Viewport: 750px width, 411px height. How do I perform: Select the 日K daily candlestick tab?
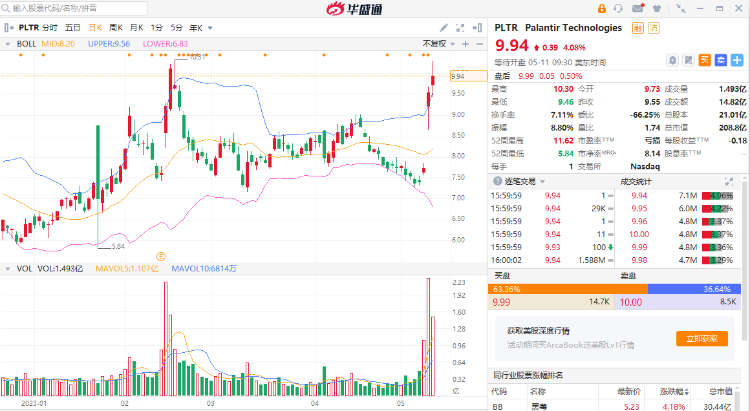pyautogui.click(x=95, y=28)
